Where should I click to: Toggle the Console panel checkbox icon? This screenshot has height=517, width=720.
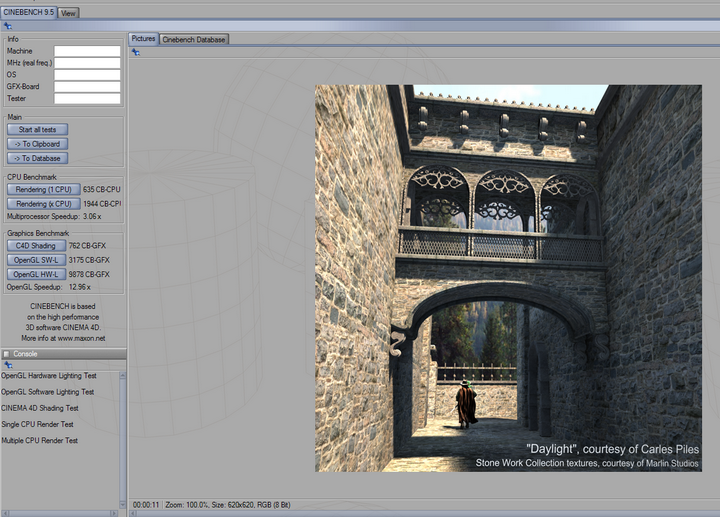pyautogui.click(x=6, y=354)
